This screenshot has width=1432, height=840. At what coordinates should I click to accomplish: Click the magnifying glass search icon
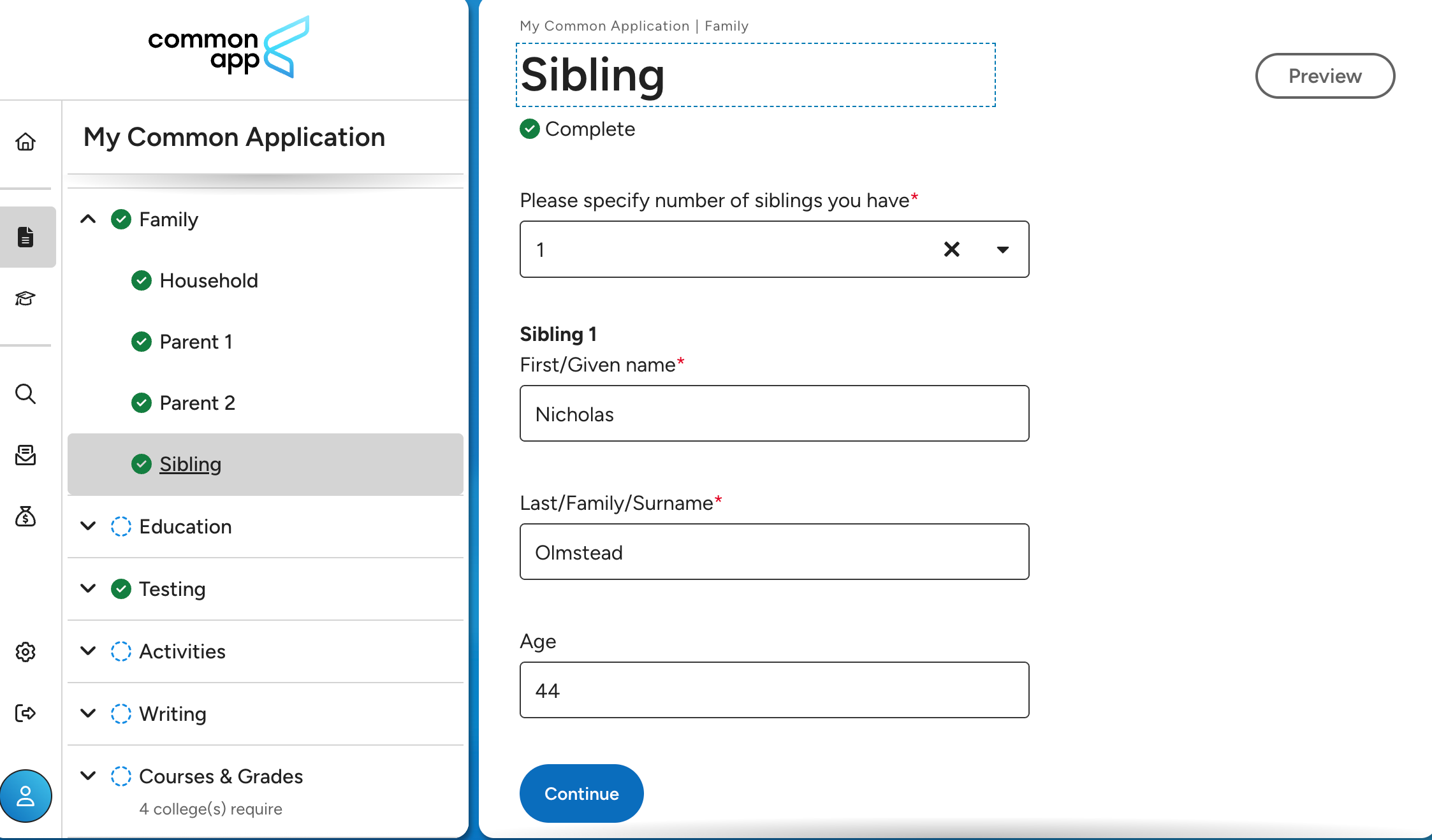tap(26, 394)
